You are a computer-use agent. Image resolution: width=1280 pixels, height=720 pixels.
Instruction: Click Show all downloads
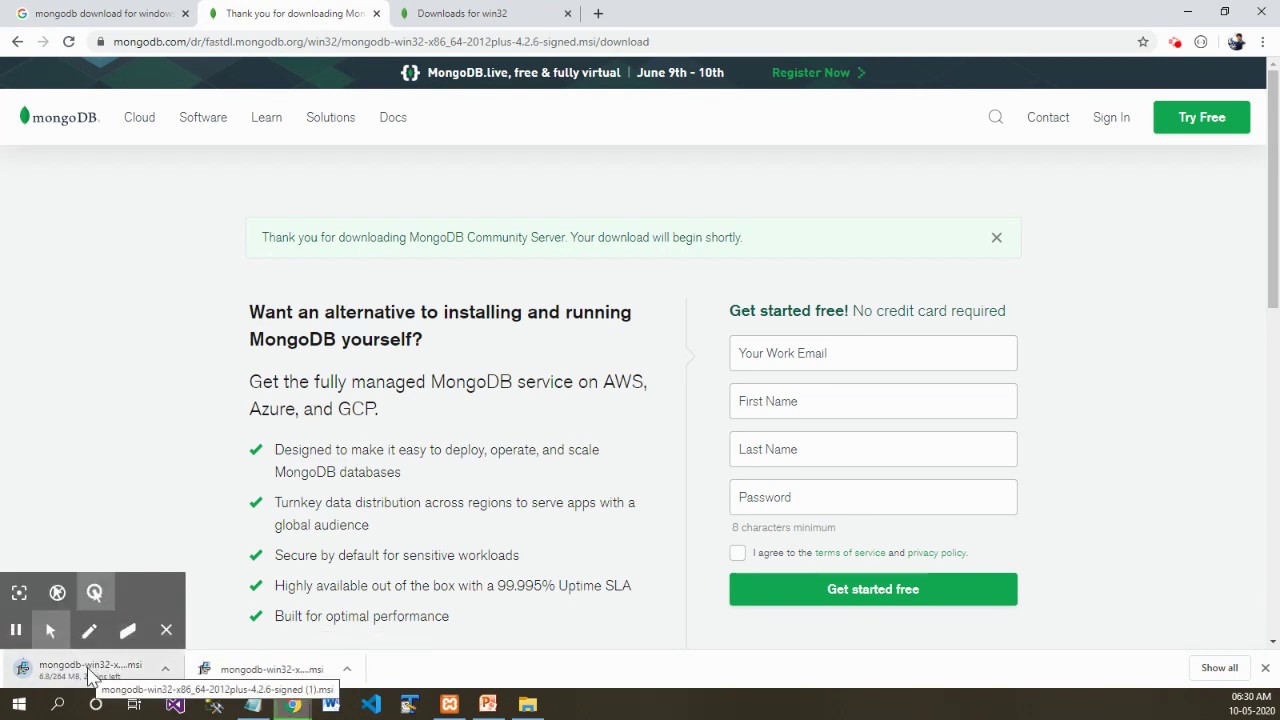pos(1219,668)
